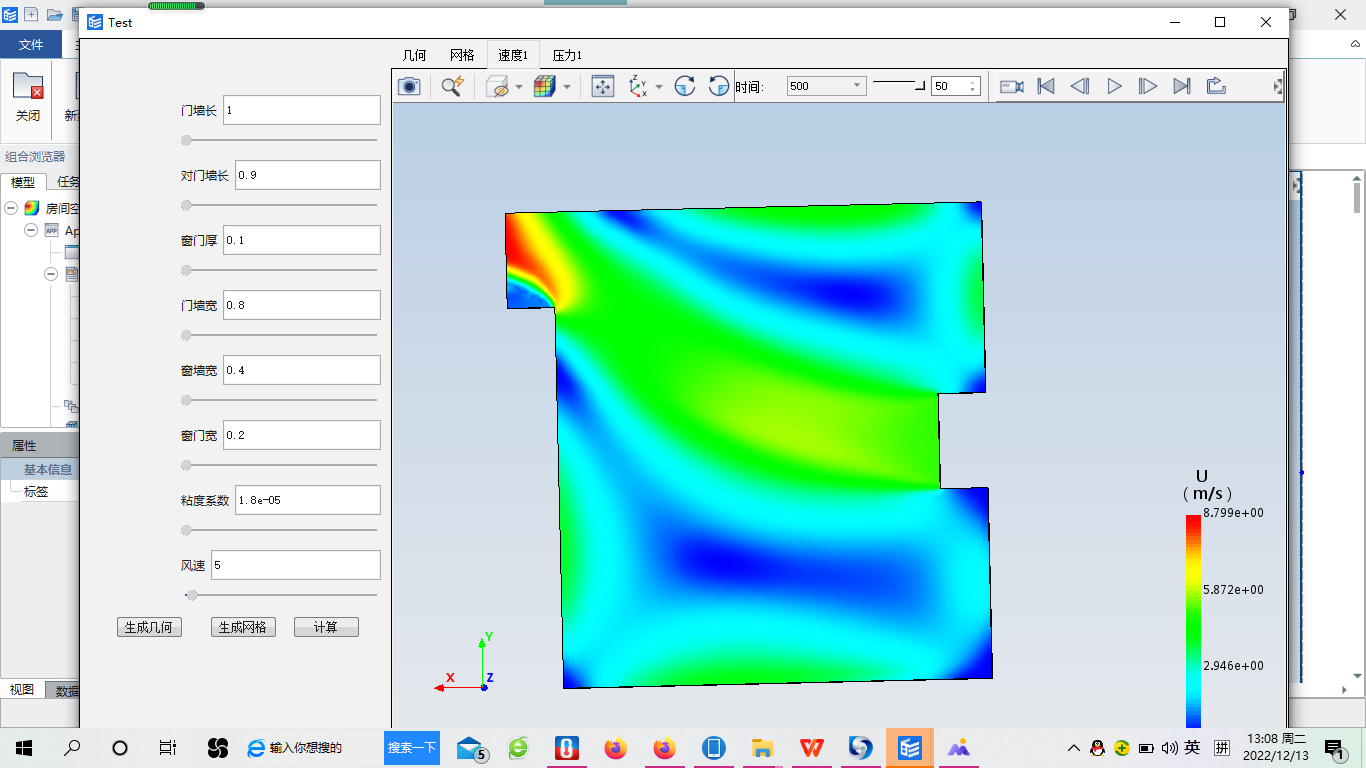The height and width of the screenshot is (768, 1366).
Task: Click the export animation icon
Action: pyautogui.click(x=1216, y=86)
